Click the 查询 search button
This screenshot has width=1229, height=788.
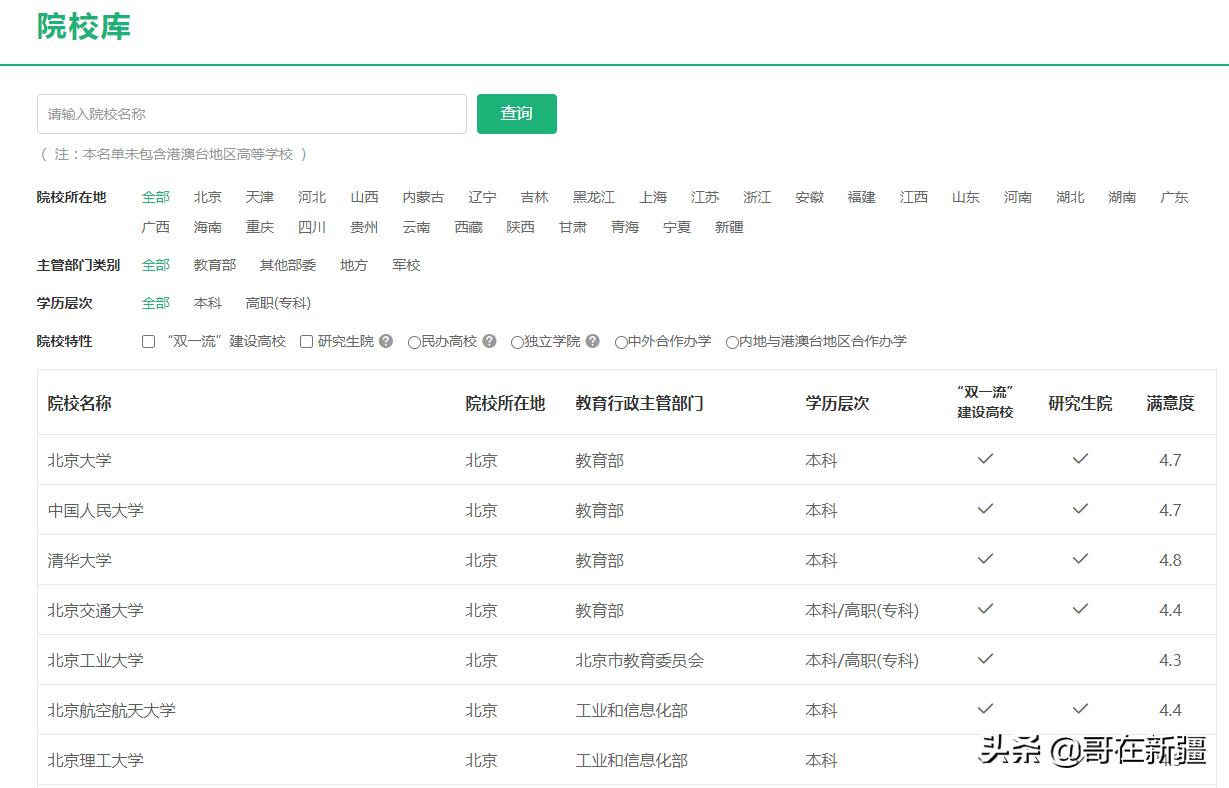[516, 113]
